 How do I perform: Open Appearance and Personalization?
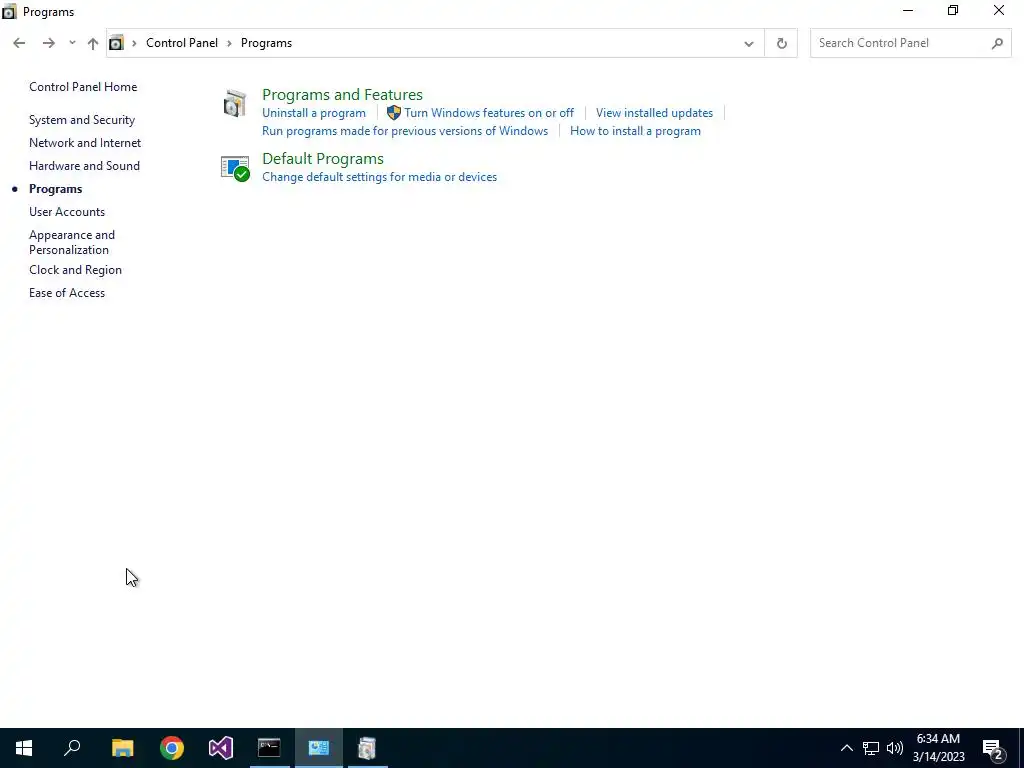(x=72, y=242)
